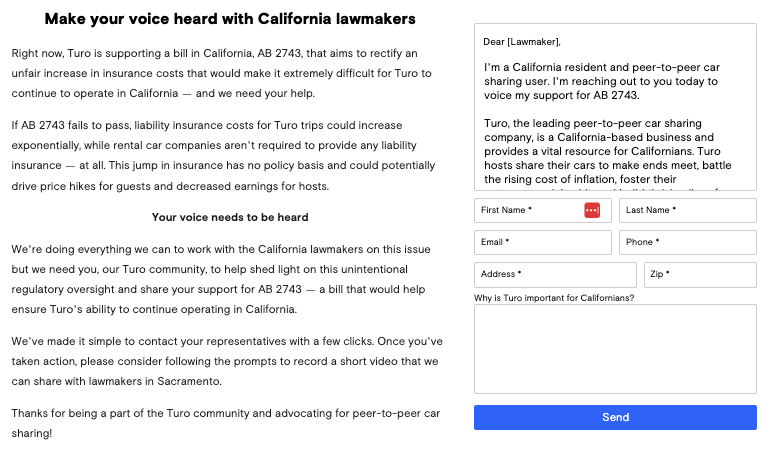Click into the Last Name field
The height and width of the screenshot is (451, 770).
click(687, 210)
